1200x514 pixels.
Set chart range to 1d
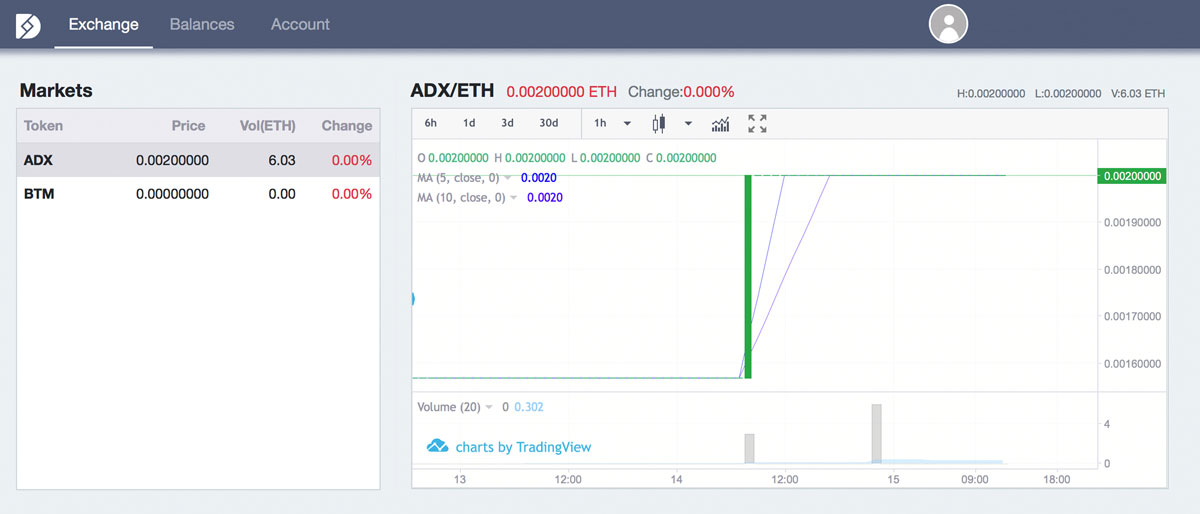[x=469, y=124]
